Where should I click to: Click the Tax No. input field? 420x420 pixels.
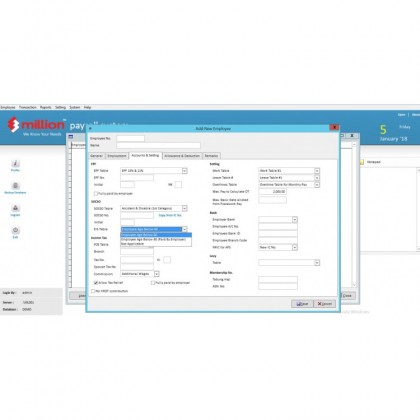(137, 260)
